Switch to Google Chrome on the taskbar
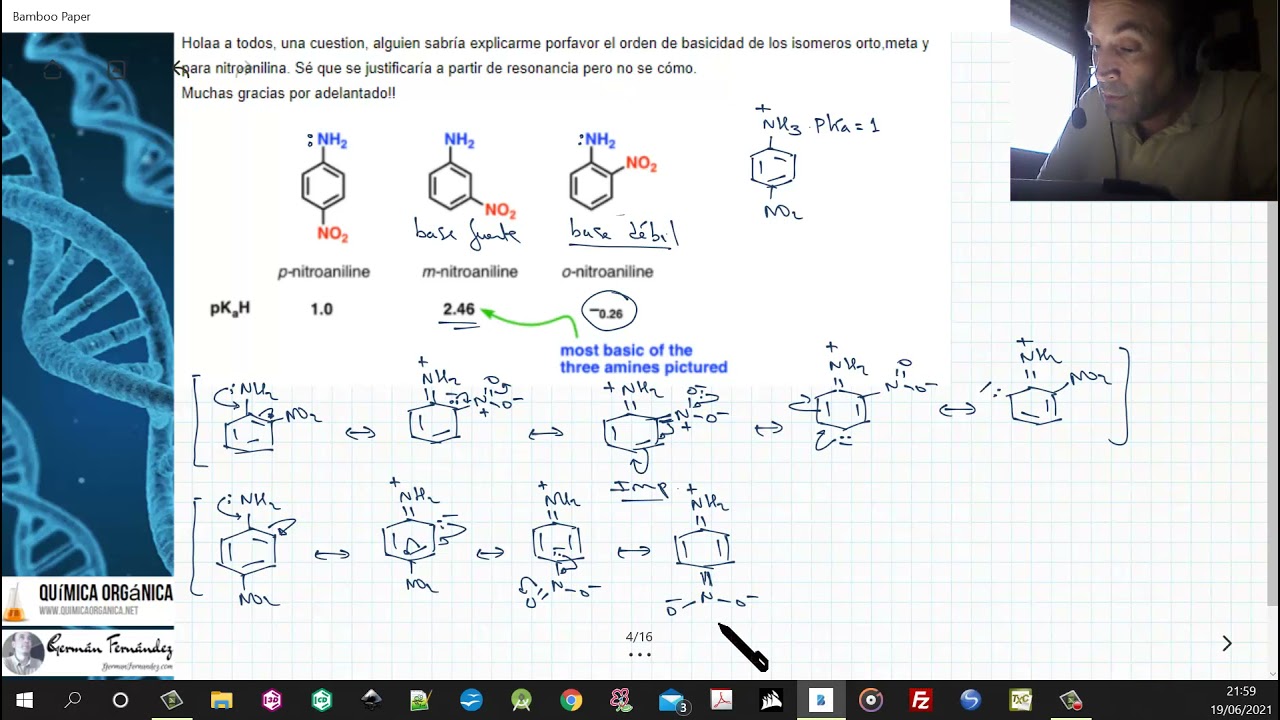The image size is (1280, 720). click(571, 700)
